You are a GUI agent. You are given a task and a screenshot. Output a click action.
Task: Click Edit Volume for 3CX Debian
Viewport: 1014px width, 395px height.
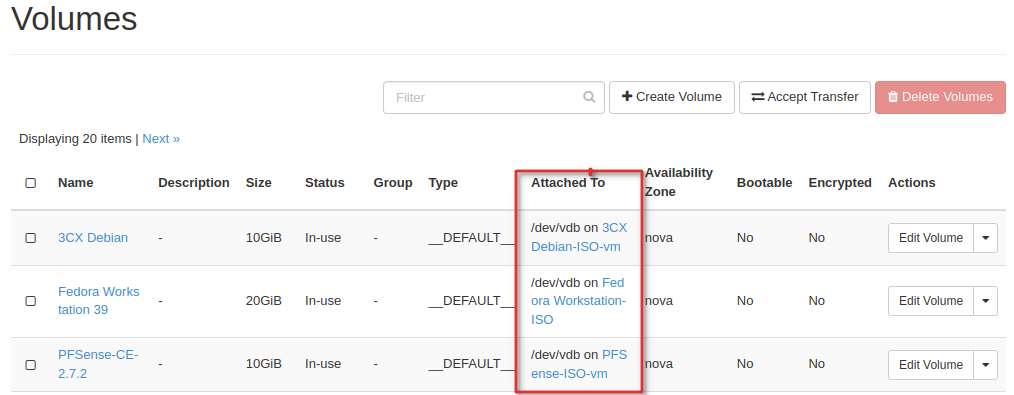931,237
